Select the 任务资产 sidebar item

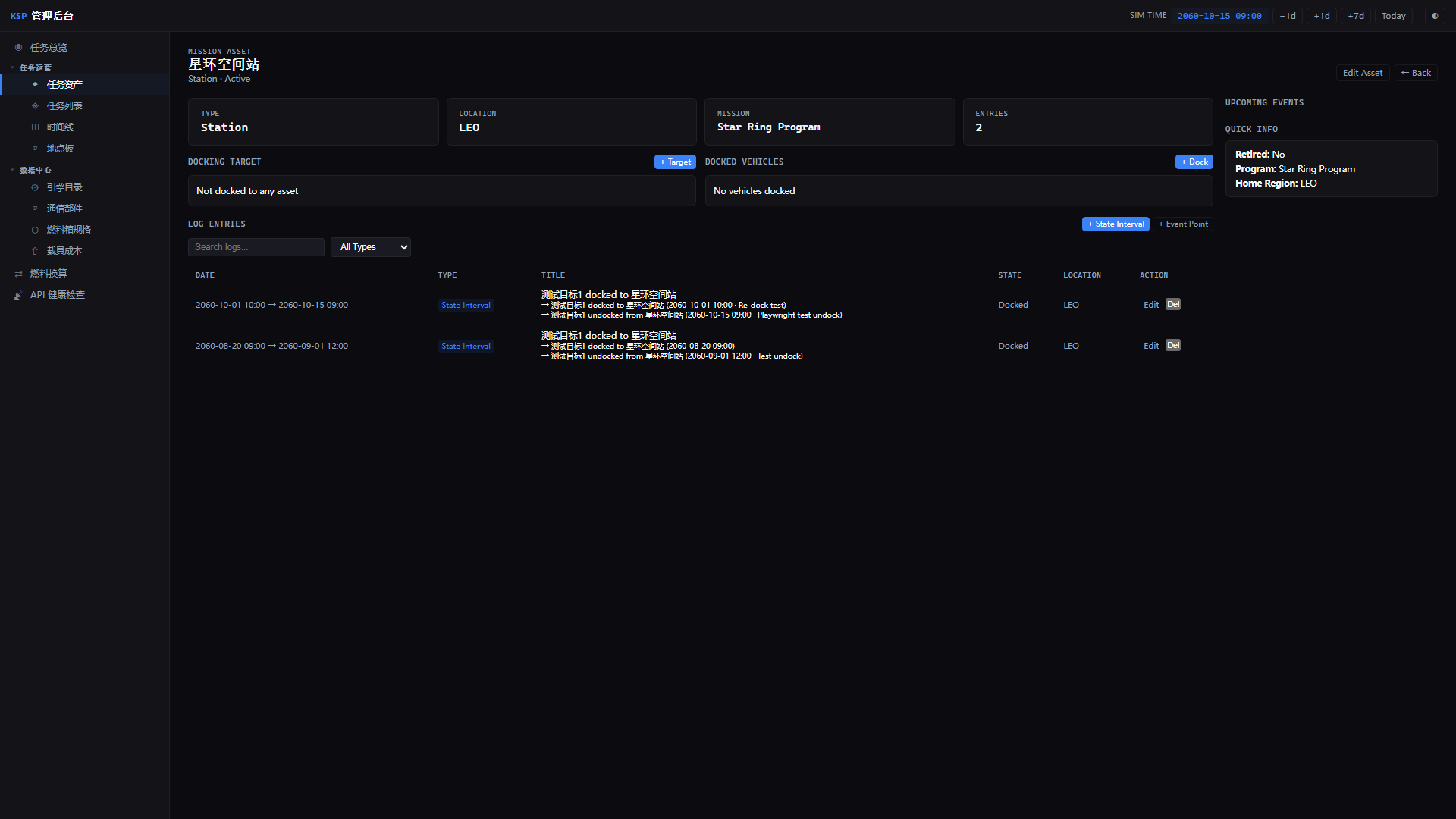pyautogui.click(x=85, y=85)
